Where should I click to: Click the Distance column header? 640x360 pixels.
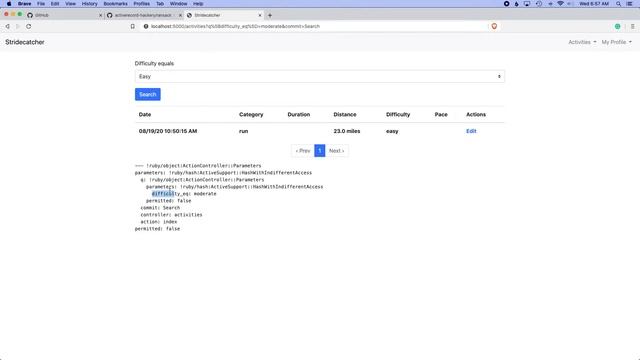point(345,114)
